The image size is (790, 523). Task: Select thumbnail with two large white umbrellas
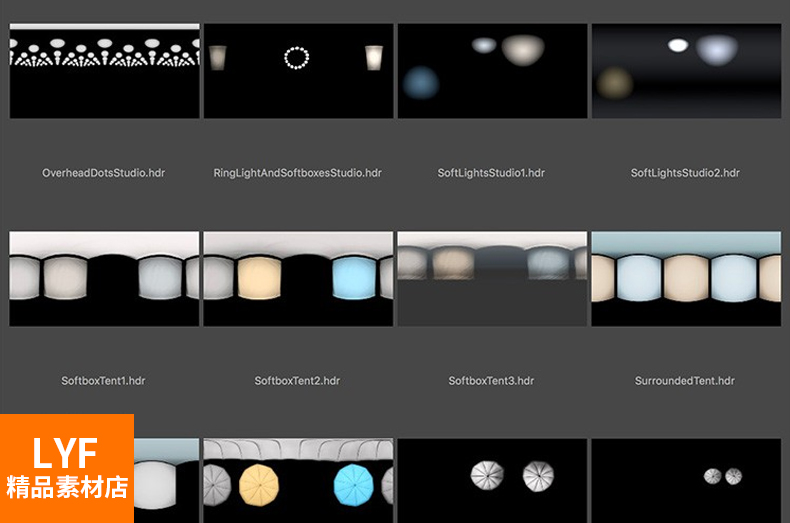click(x=492, y=481)
